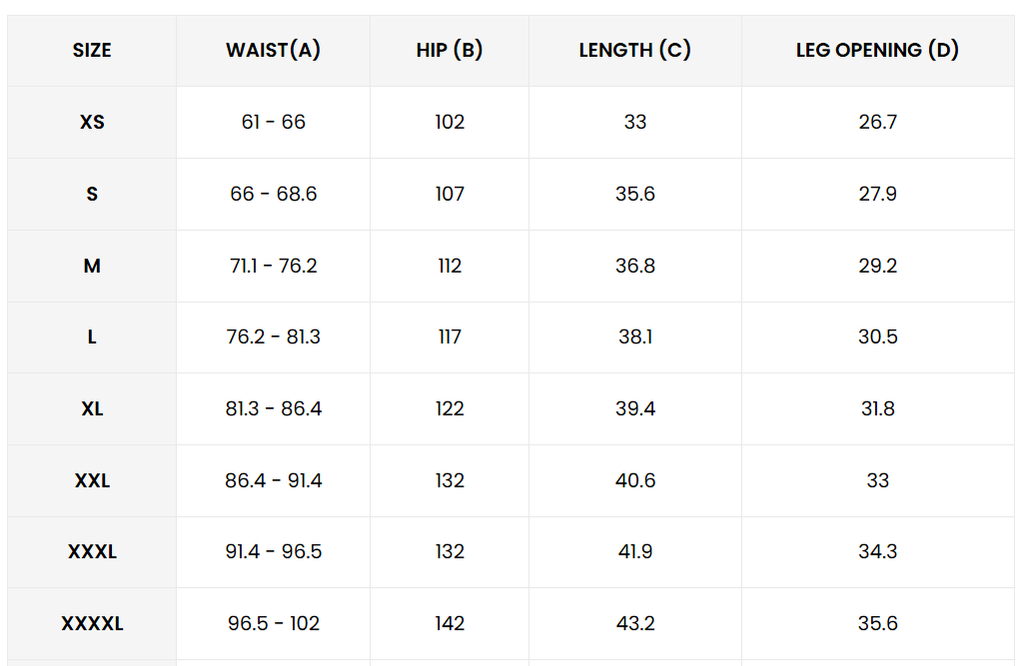Click the XL size row label

pyautogui.click(x=92, y=409)
